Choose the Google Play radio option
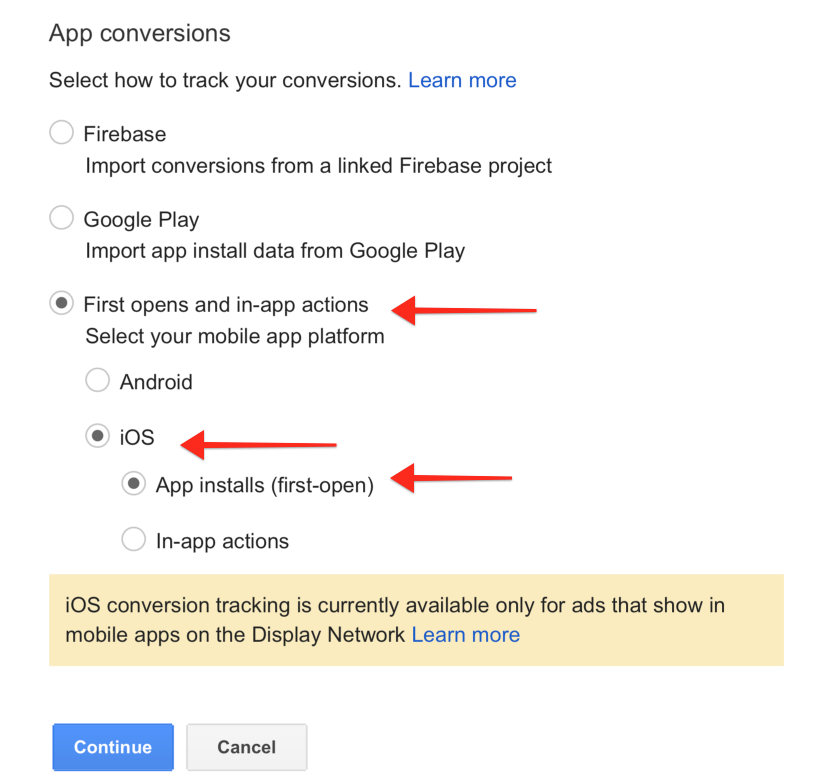This screenshot has width=830, height=782. [61, 218]
